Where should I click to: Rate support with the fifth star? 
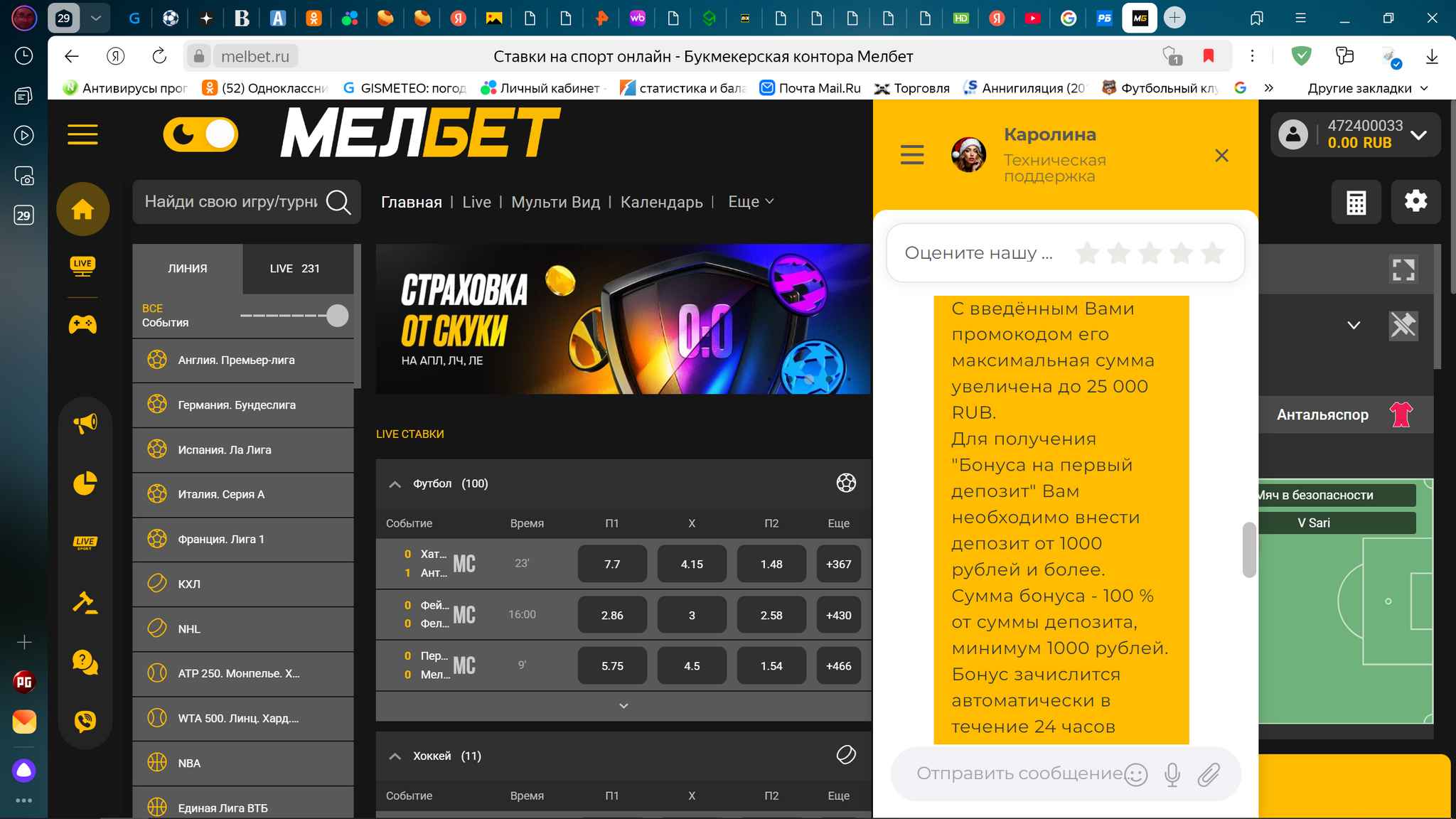point(1213,253)
